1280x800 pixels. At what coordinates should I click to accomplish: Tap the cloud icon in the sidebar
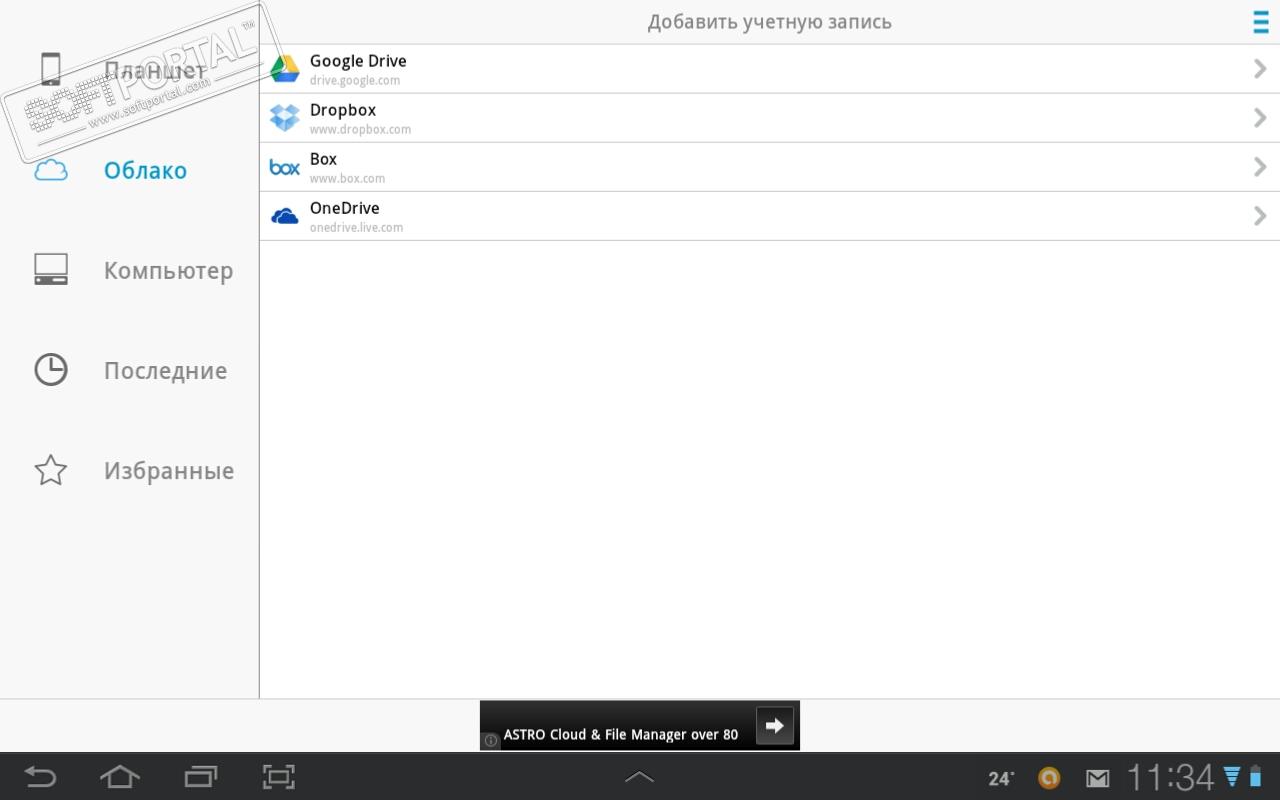coord(50,170)
